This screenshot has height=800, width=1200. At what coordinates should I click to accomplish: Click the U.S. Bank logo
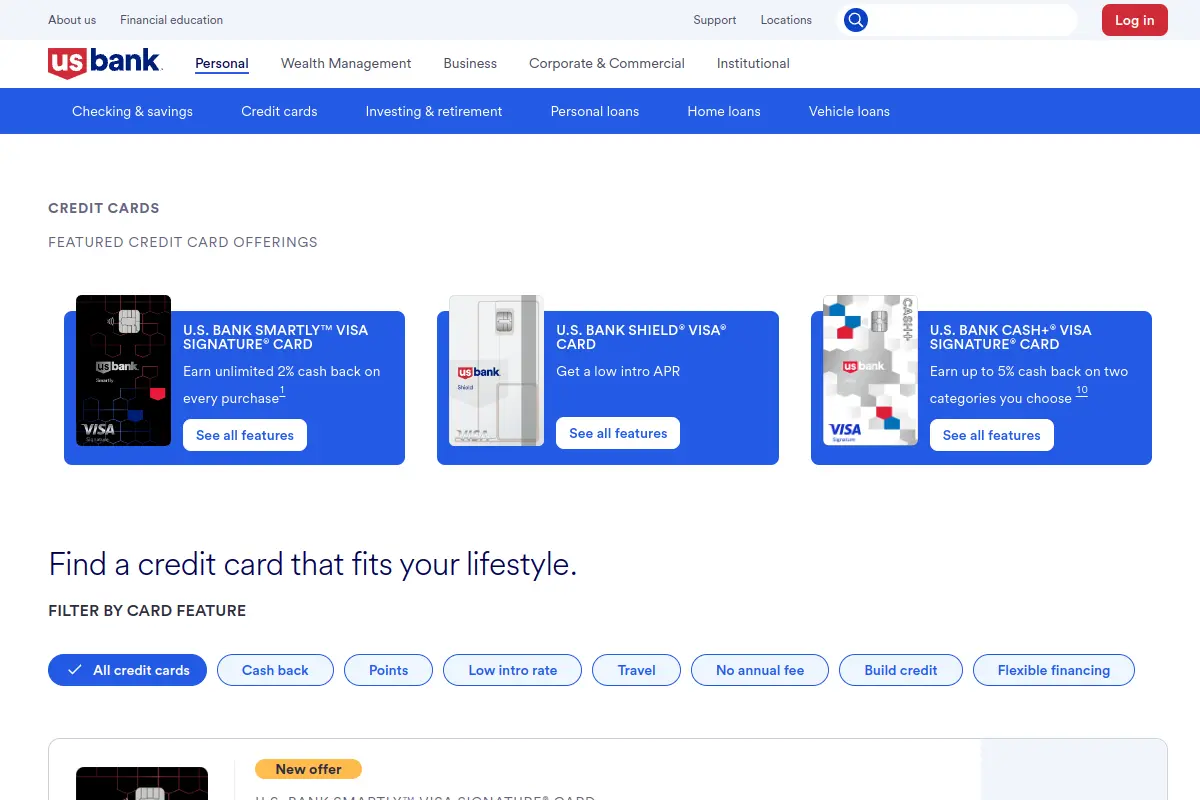pos(104,63)
